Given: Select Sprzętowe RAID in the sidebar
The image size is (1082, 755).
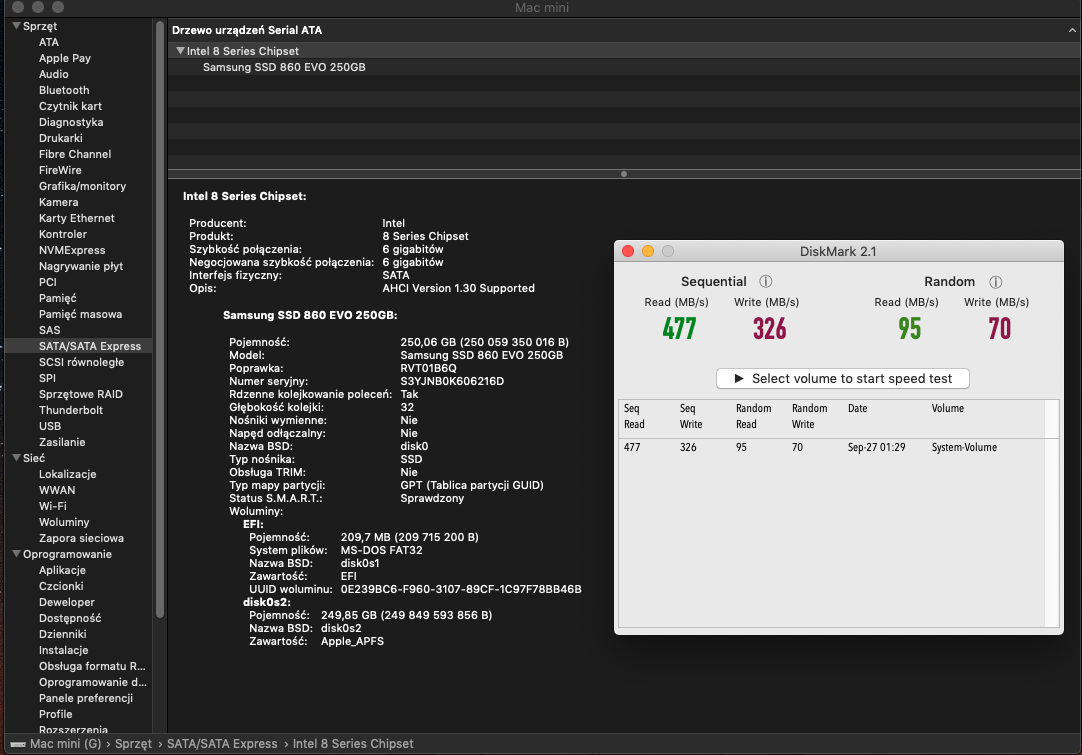Looking at the screenshot, I should pos(81,394).
